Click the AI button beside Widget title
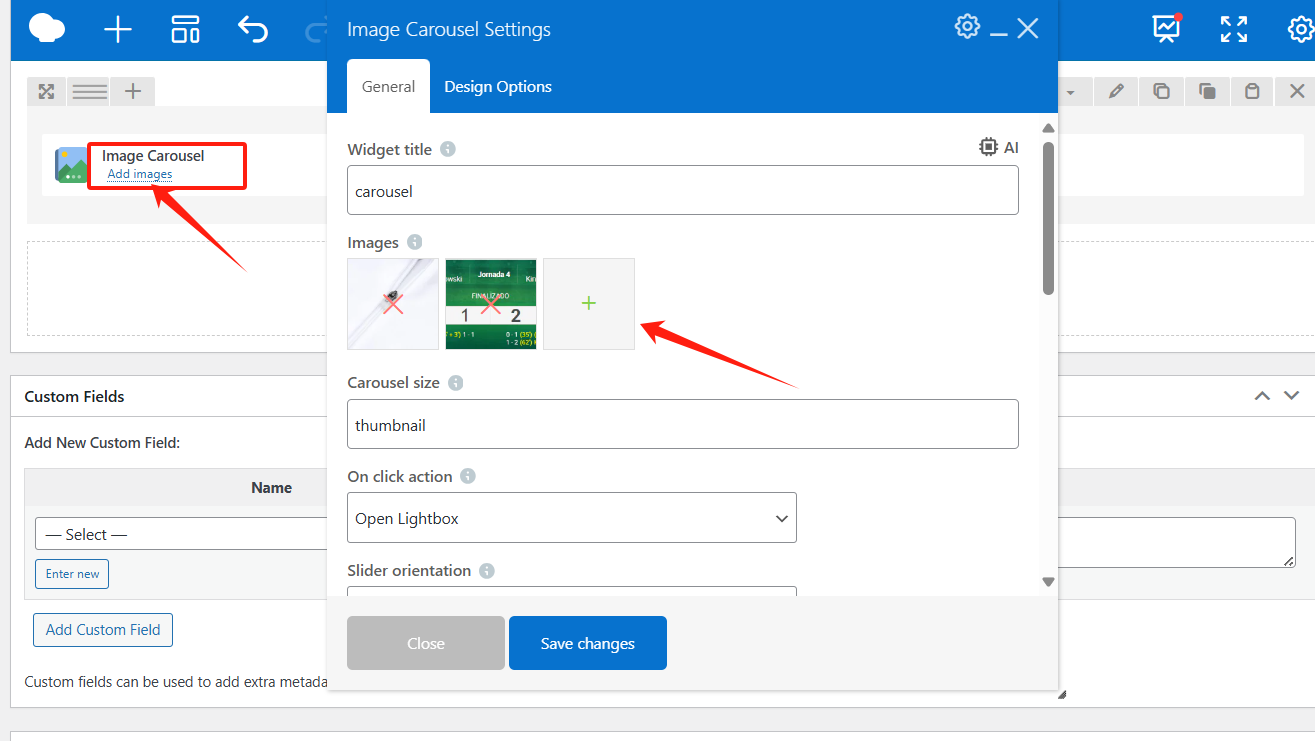 (x=998, y=148)
